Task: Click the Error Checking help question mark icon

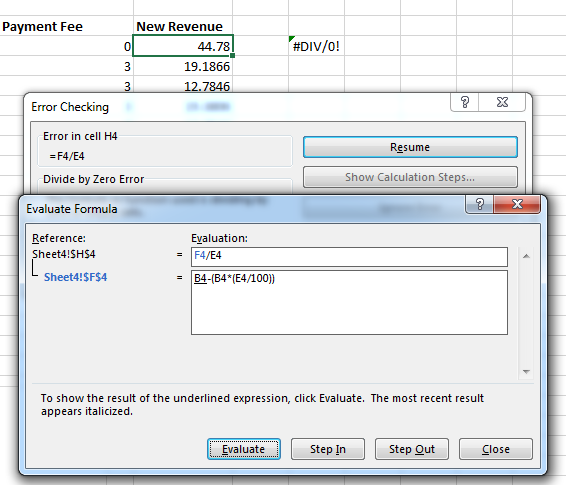Action: click(x=465, y=102)
